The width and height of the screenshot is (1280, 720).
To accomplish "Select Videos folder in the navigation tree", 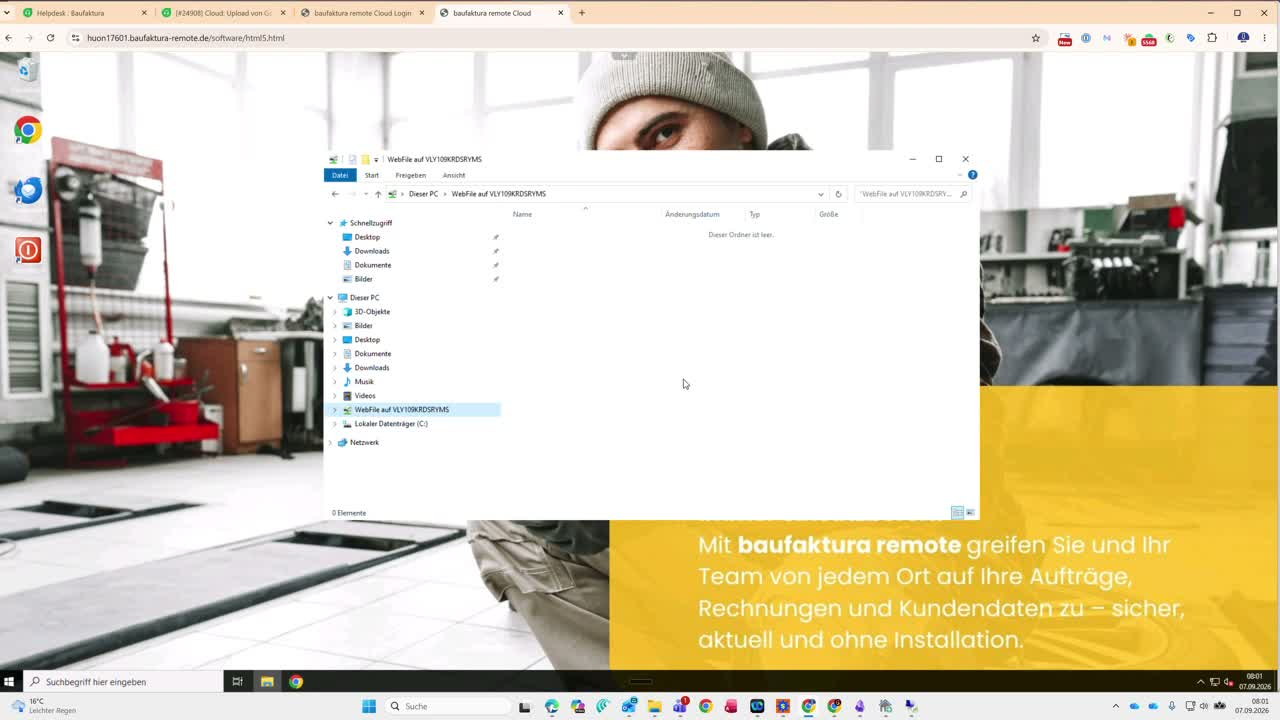I will coord(365,396).
